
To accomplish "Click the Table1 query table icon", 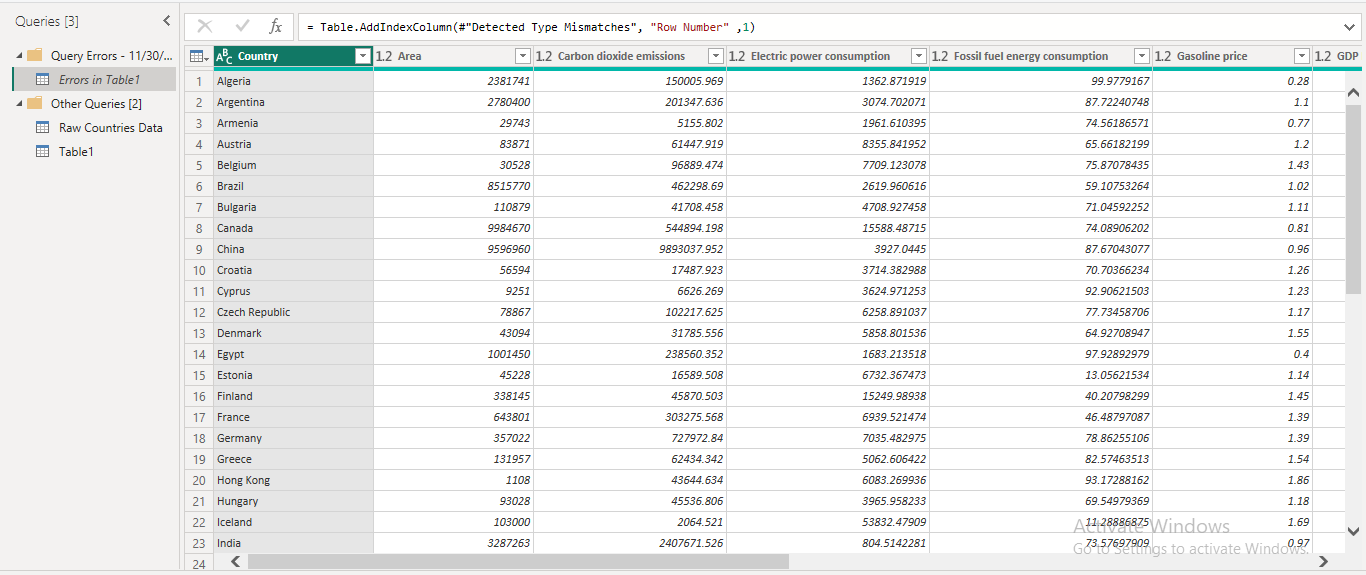I will pyautogui.click(x=42, y=152).
